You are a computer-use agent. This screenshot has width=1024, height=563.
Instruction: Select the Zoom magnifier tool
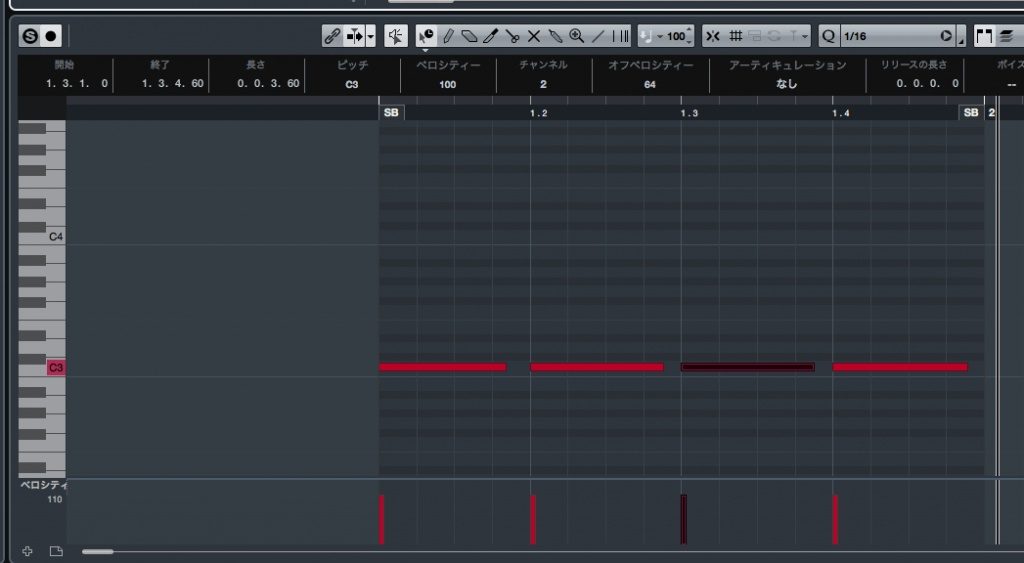click(576, 36)
